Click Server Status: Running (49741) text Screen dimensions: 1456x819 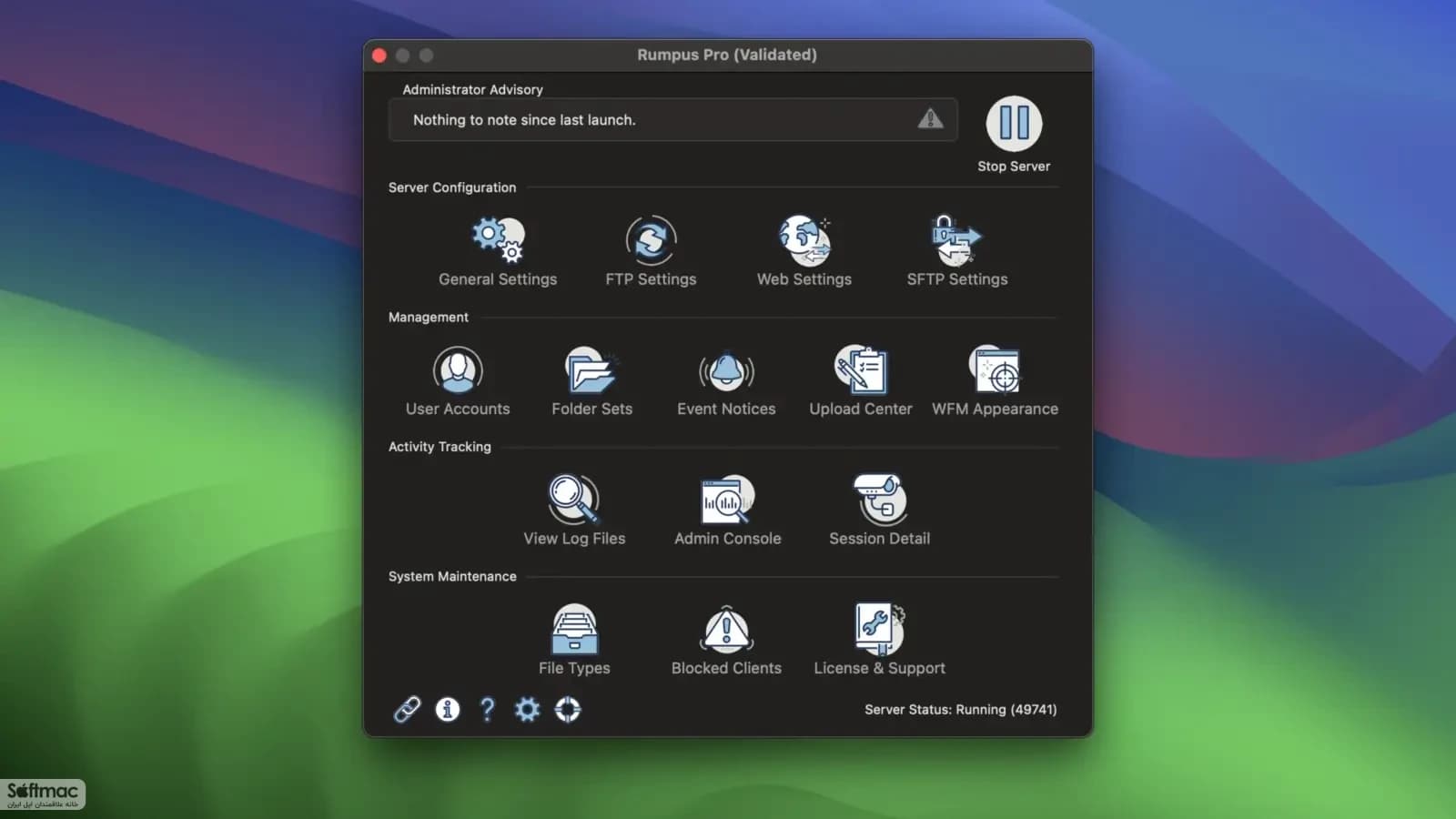coord(960,709)
